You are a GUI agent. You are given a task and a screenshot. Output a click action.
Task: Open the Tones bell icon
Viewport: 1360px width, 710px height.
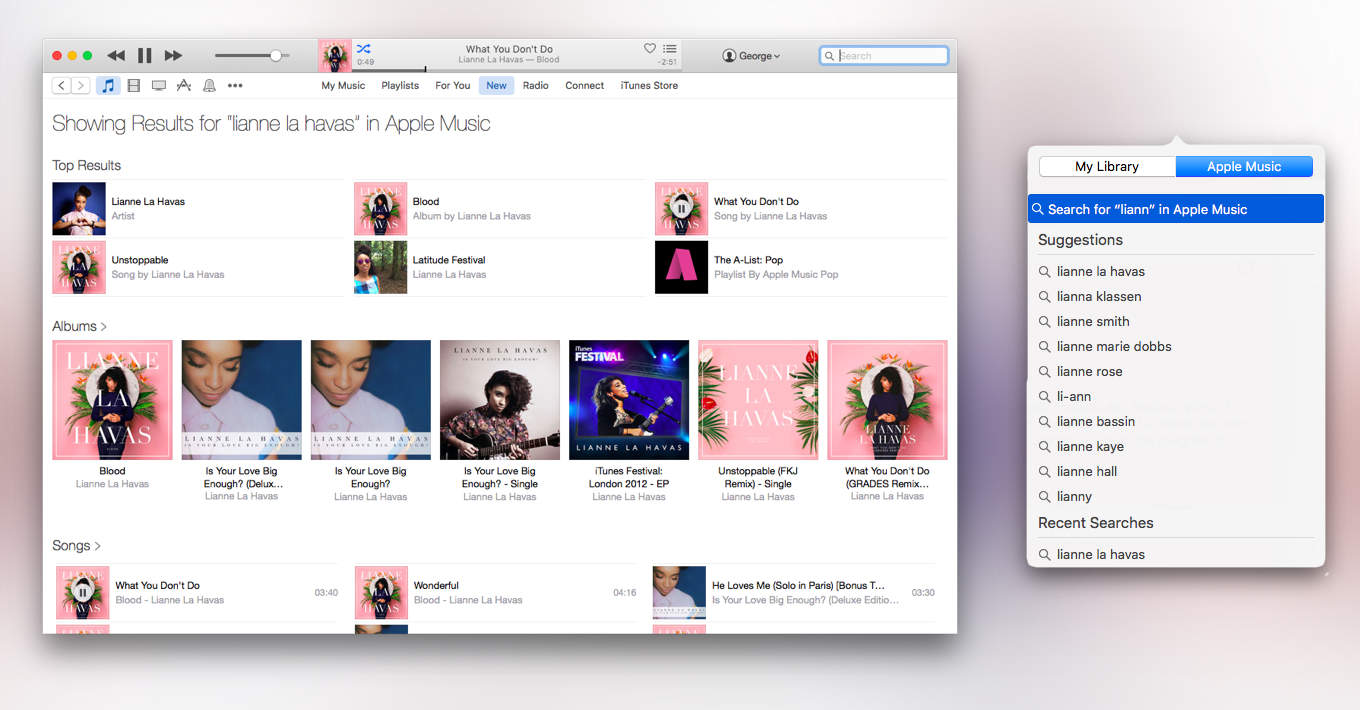[x=209, y=86]
